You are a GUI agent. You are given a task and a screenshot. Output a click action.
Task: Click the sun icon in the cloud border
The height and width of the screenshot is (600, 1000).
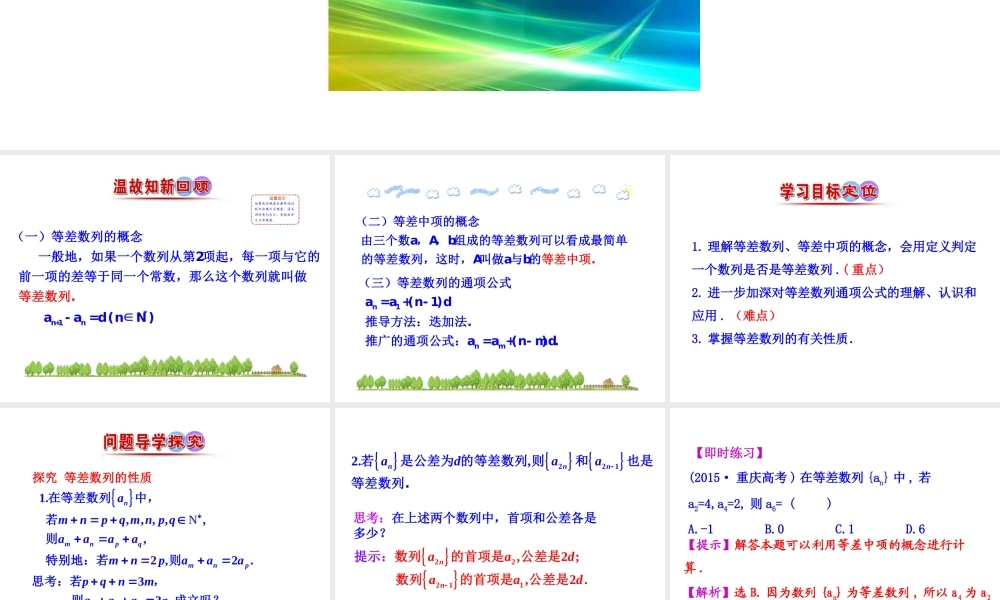pyautogui.click(x=625, y=188)
